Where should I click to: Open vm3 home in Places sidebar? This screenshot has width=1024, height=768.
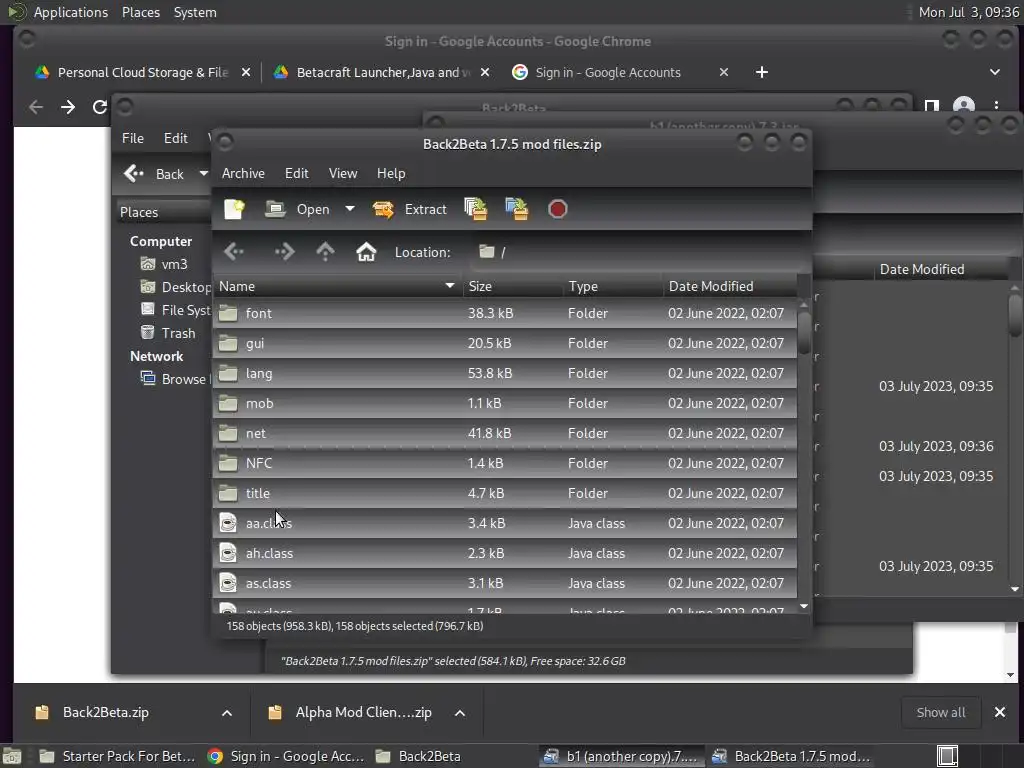pyautogui.click(x=165, y=264)
